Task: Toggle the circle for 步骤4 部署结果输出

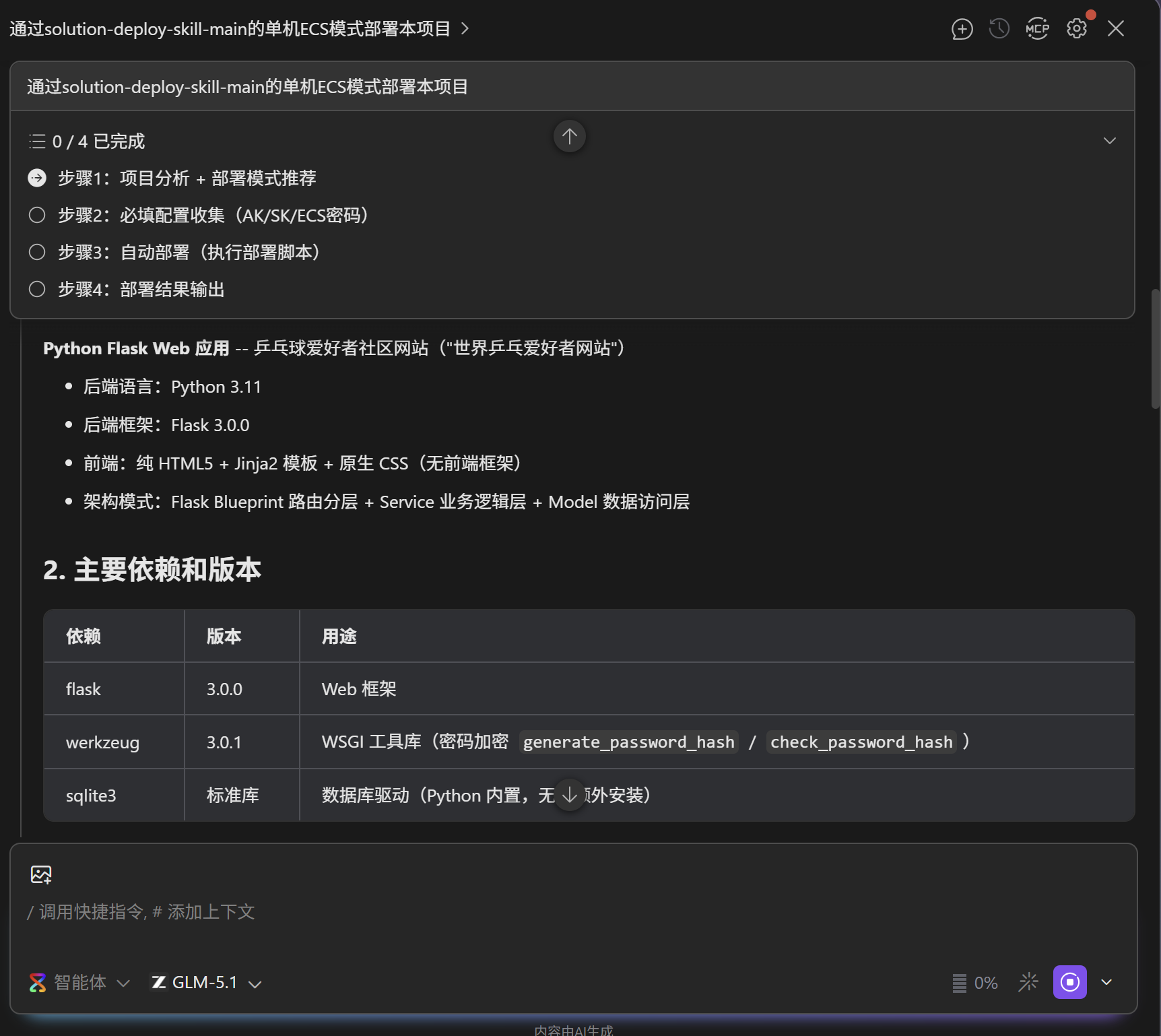Action: [37, 289]
